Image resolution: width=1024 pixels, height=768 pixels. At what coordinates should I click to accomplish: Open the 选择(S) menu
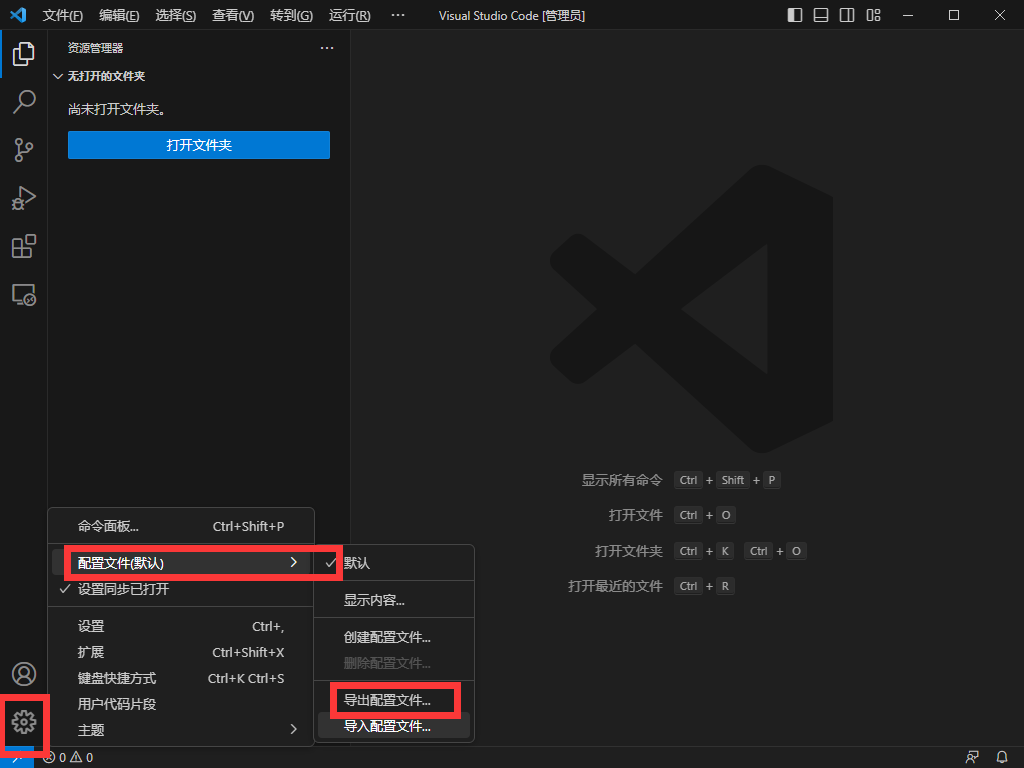tap(176, 15)
